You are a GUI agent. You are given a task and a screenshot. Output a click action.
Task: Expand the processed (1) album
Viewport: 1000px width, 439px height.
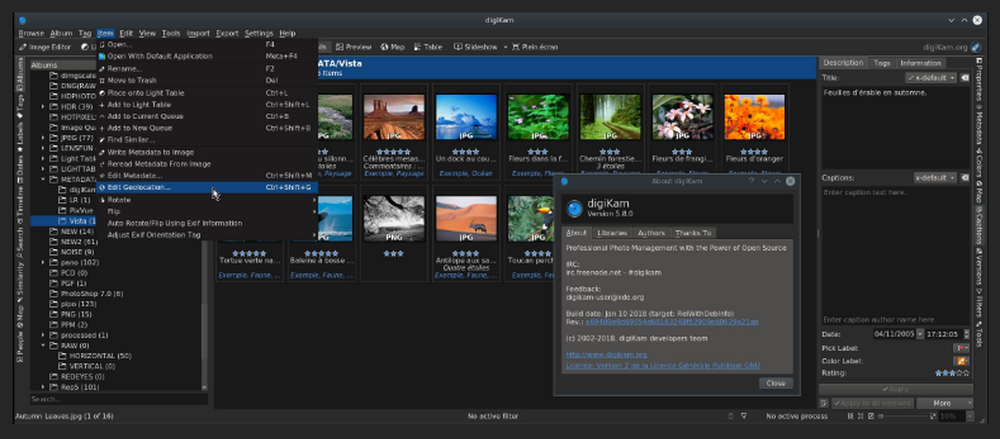(x=43, y=335)
